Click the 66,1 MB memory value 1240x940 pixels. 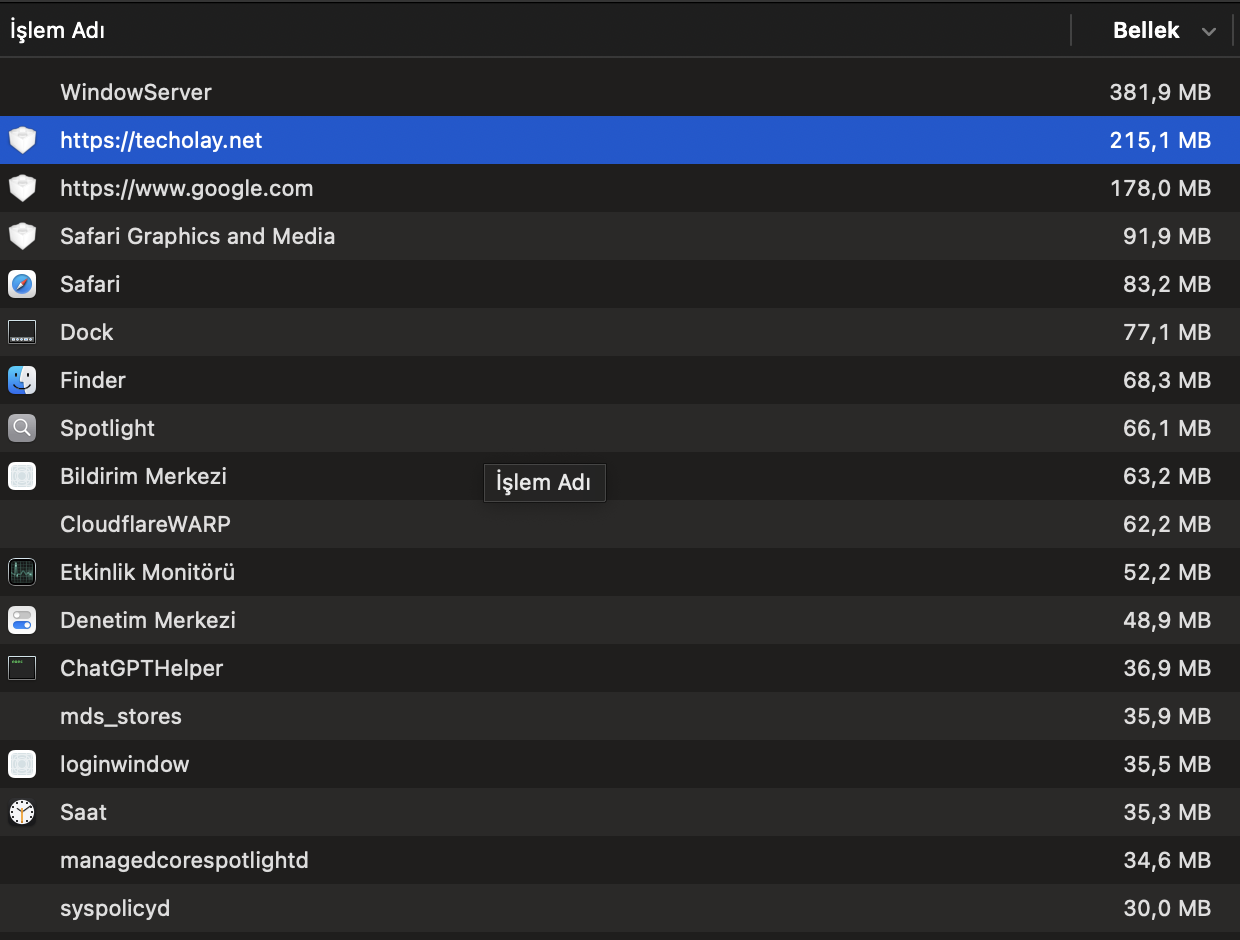pyautogui.click(x=1167, y=428)
